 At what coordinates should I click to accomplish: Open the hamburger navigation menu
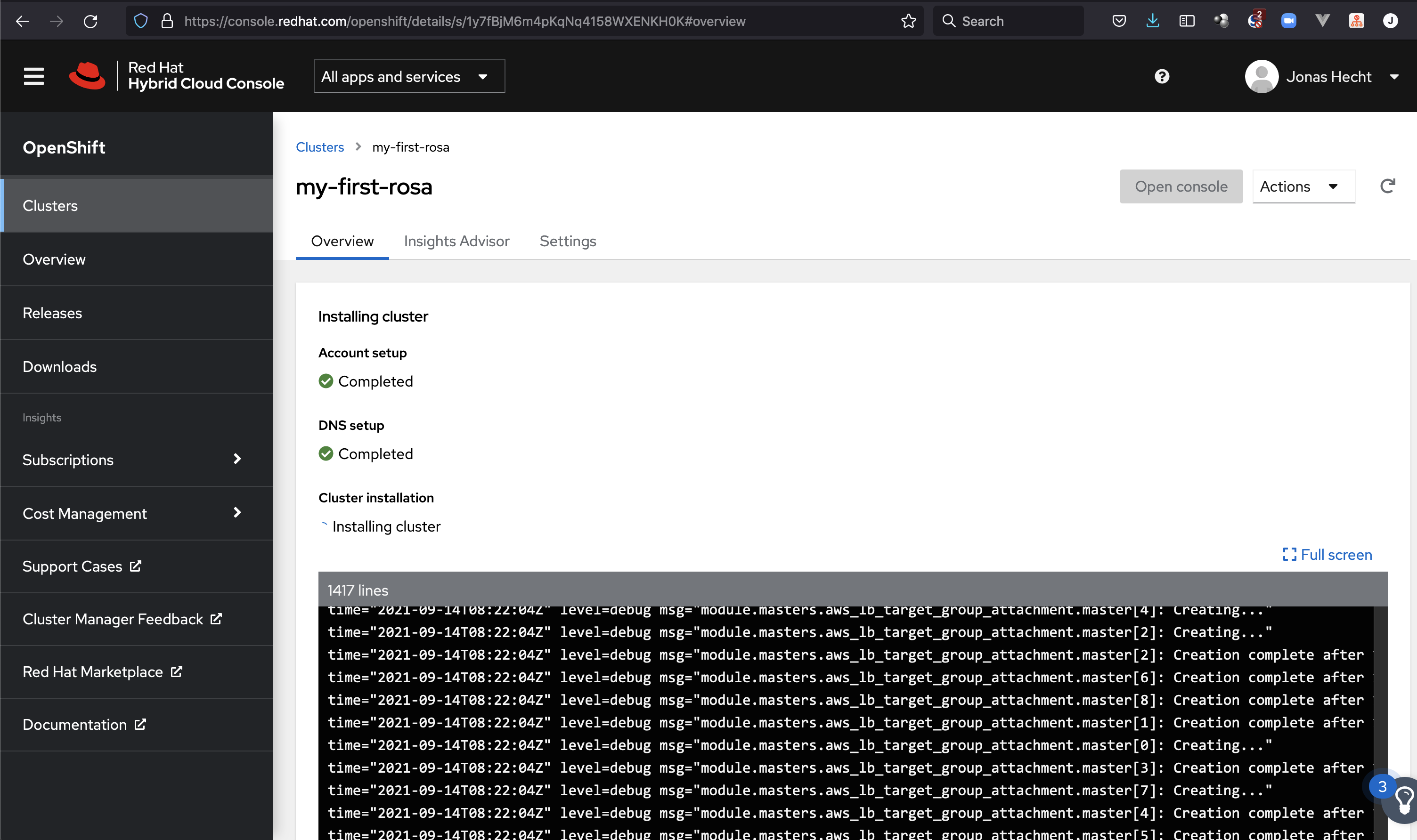pos(33,76)
